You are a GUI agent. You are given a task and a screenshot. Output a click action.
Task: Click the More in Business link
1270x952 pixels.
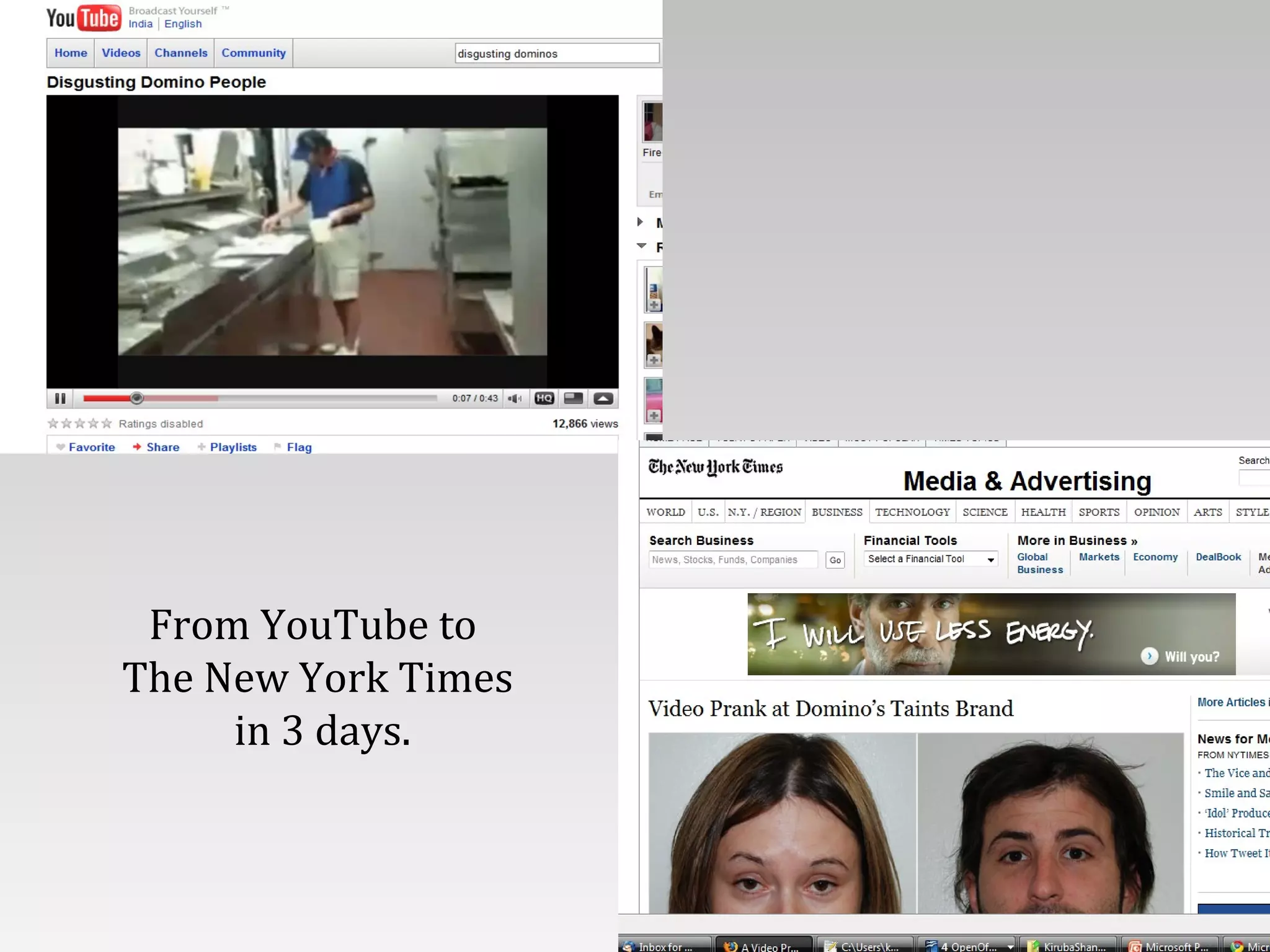tap(1077, 540)
